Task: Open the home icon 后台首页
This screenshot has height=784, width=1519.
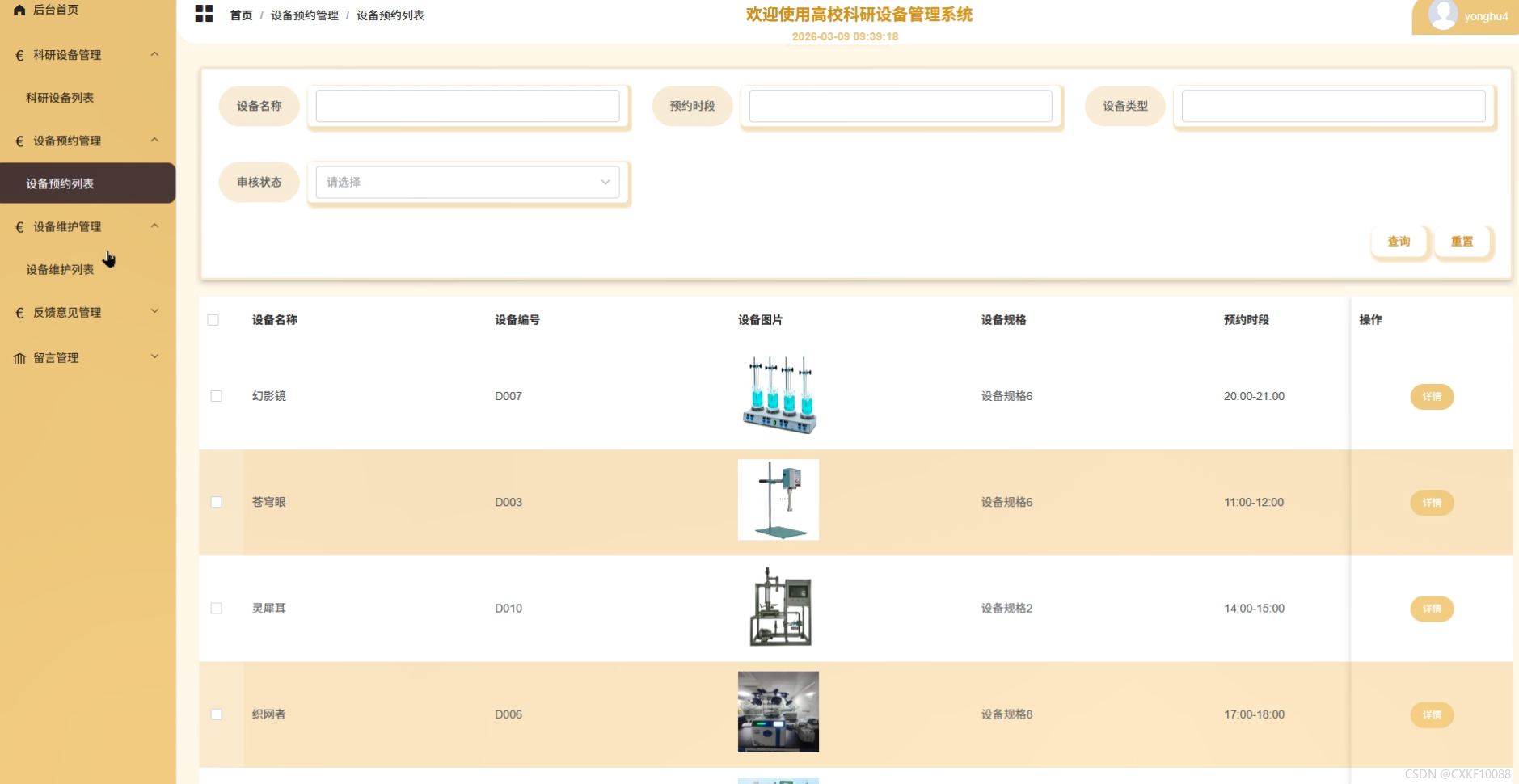Action: [x=19, y=10]
